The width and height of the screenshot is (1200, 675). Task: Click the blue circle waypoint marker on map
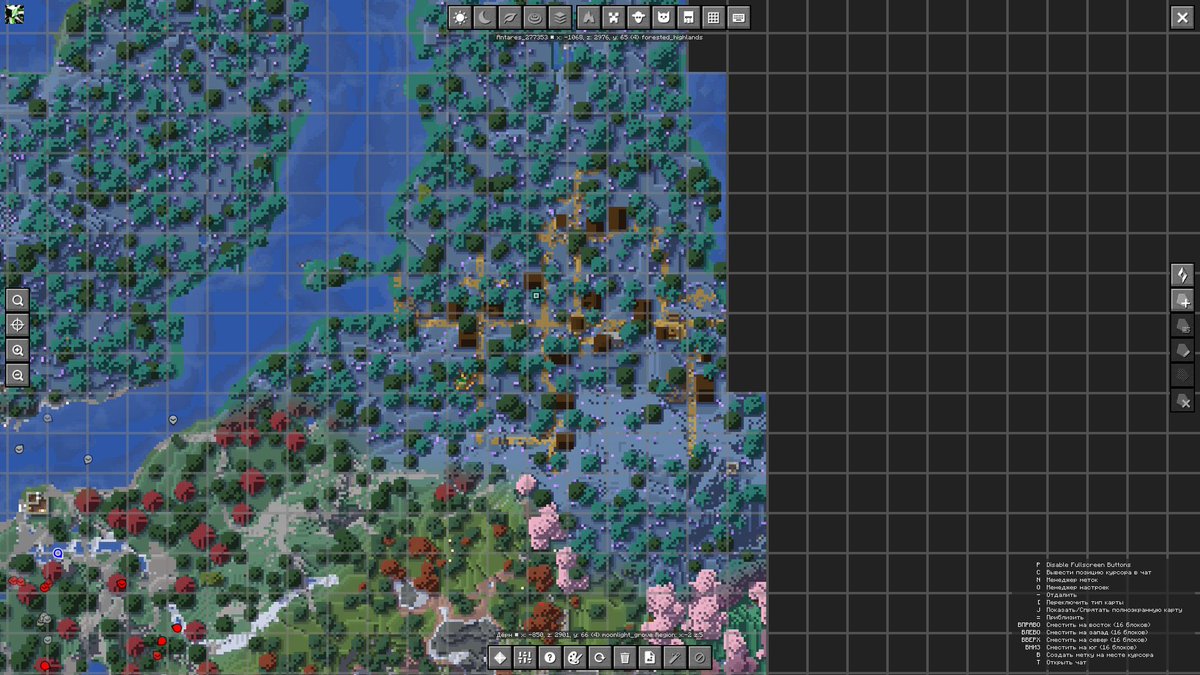(58, 552)
